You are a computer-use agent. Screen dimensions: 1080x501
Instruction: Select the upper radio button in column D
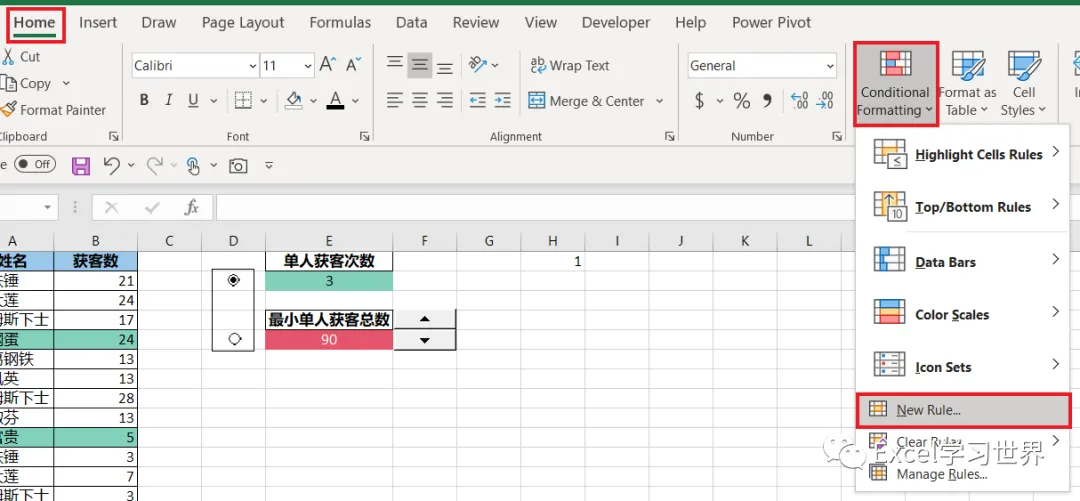pos(234,279)
